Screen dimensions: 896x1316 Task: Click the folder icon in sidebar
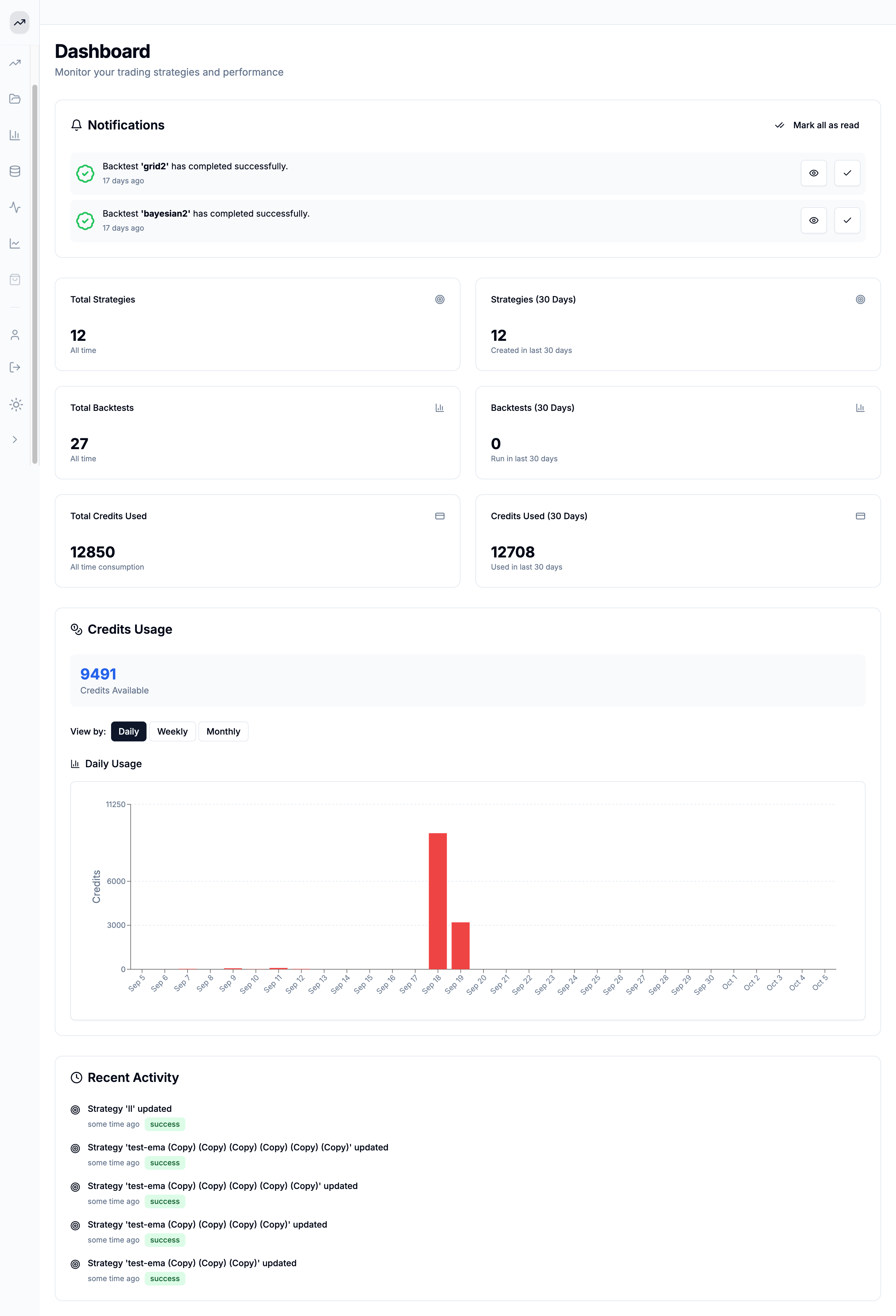pyautogui.click(x=15, y=99)
